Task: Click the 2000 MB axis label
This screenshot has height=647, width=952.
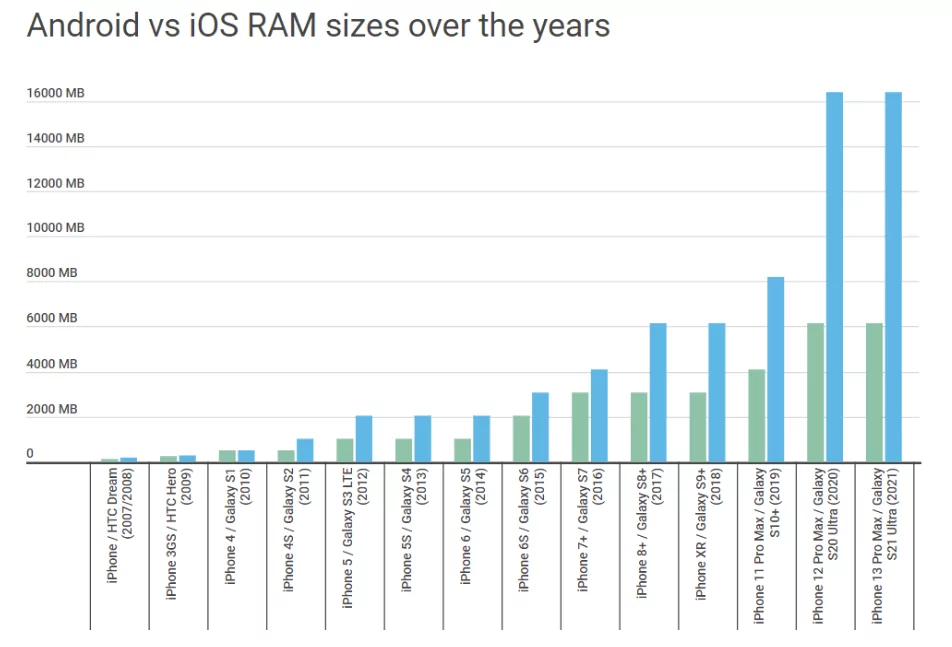Action: 52,409
